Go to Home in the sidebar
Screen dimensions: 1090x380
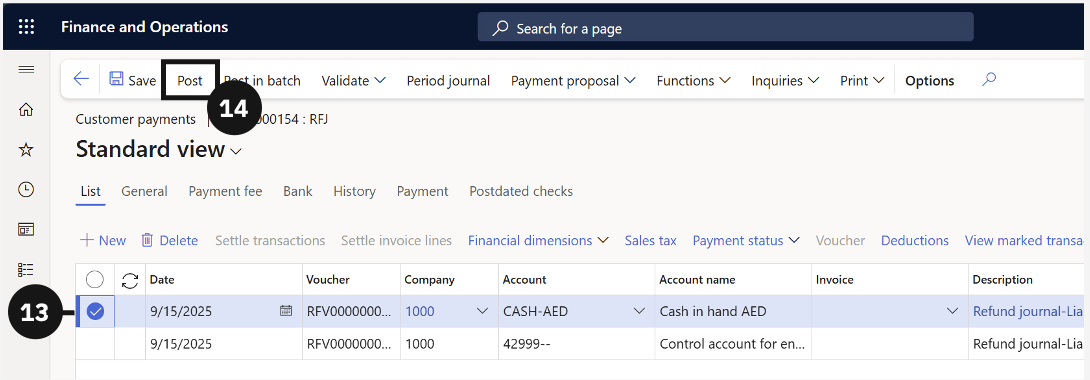(26, 110)
